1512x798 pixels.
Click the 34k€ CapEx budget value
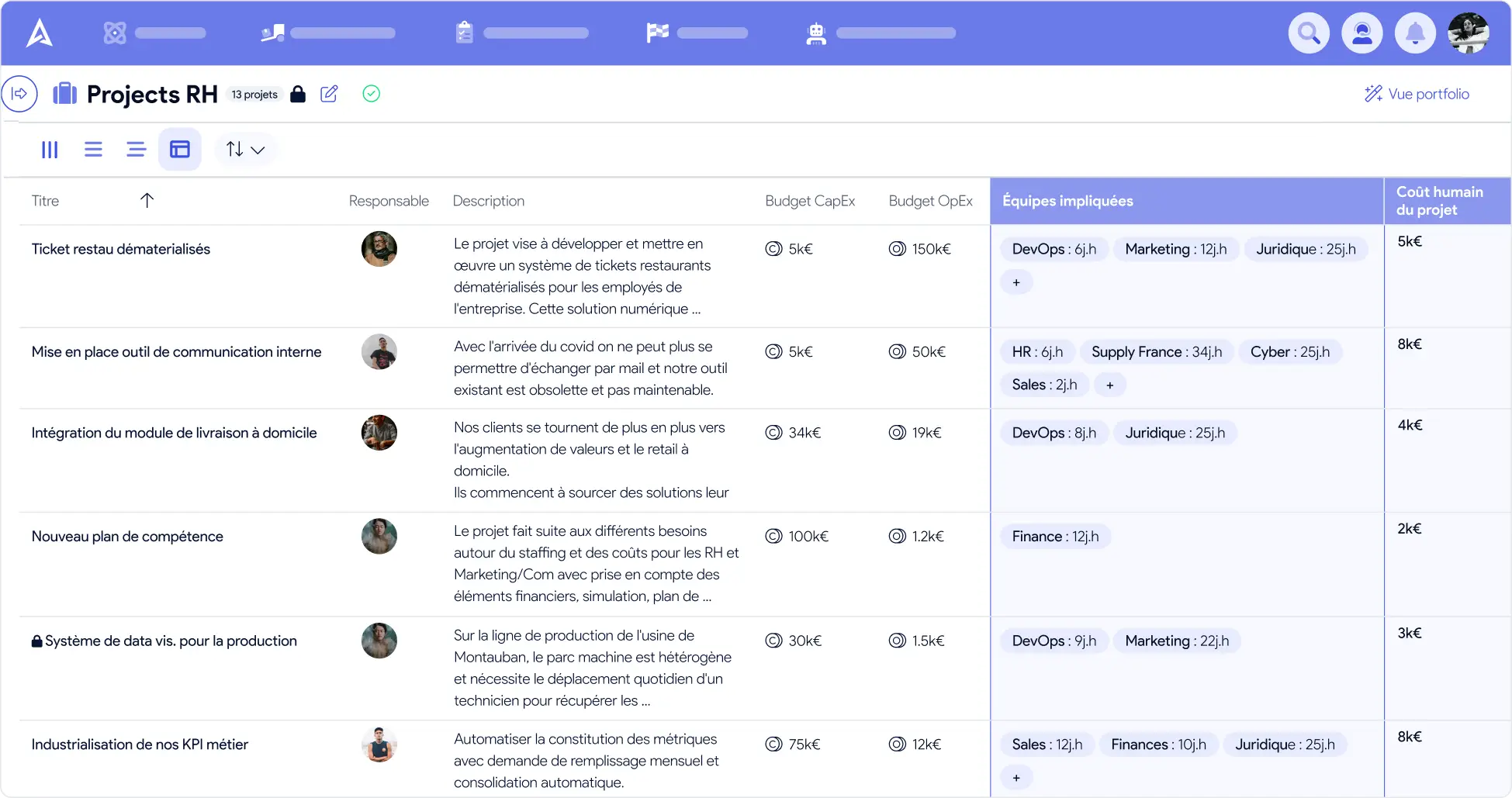point(804,433)
